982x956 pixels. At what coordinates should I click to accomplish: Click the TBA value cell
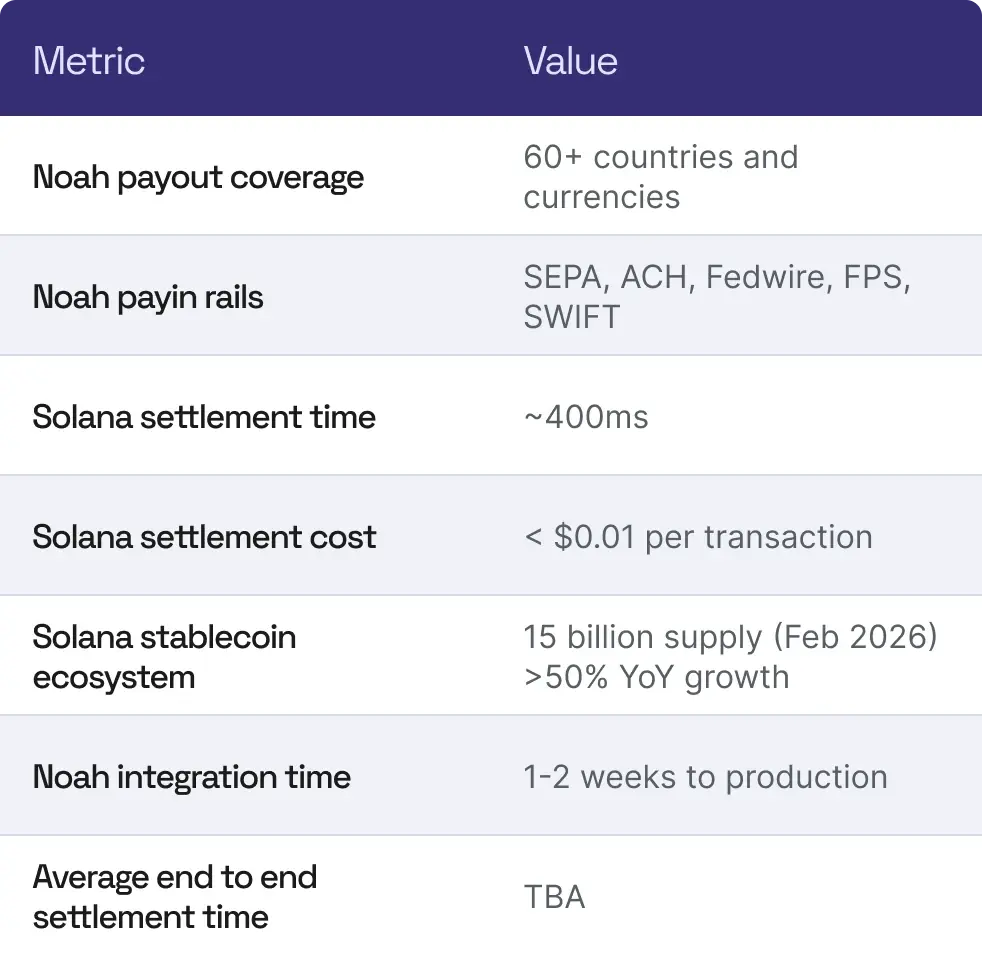tap(554, 897)
